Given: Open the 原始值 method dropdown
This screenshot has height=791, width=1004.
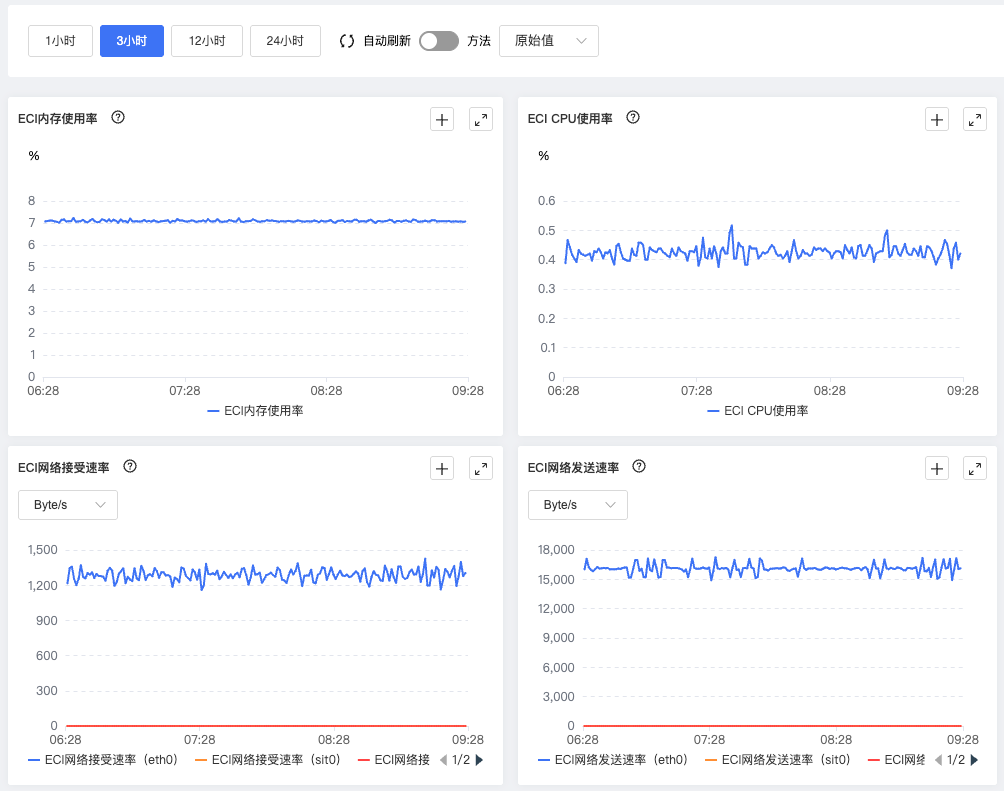Looking at the screenshot, I should [548, 41].
